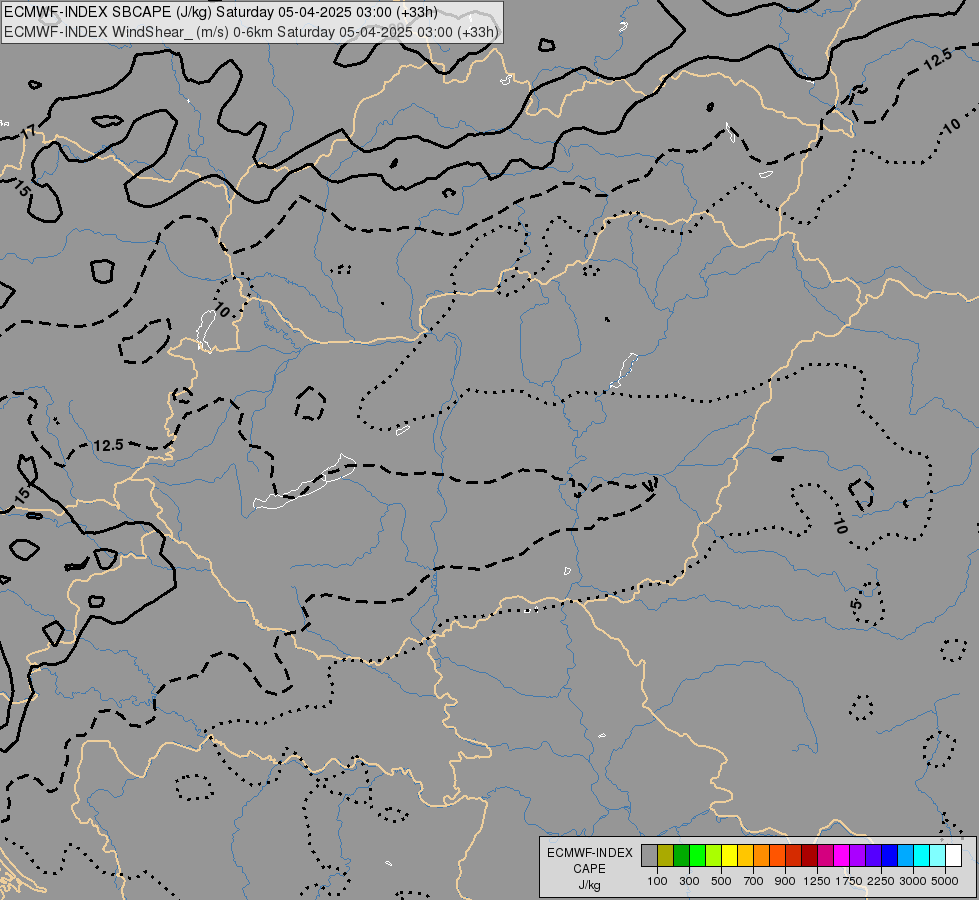Viewport: 979px width, 900px height.
Task: Click the 1250 legend value
Action: pos(817,881)
